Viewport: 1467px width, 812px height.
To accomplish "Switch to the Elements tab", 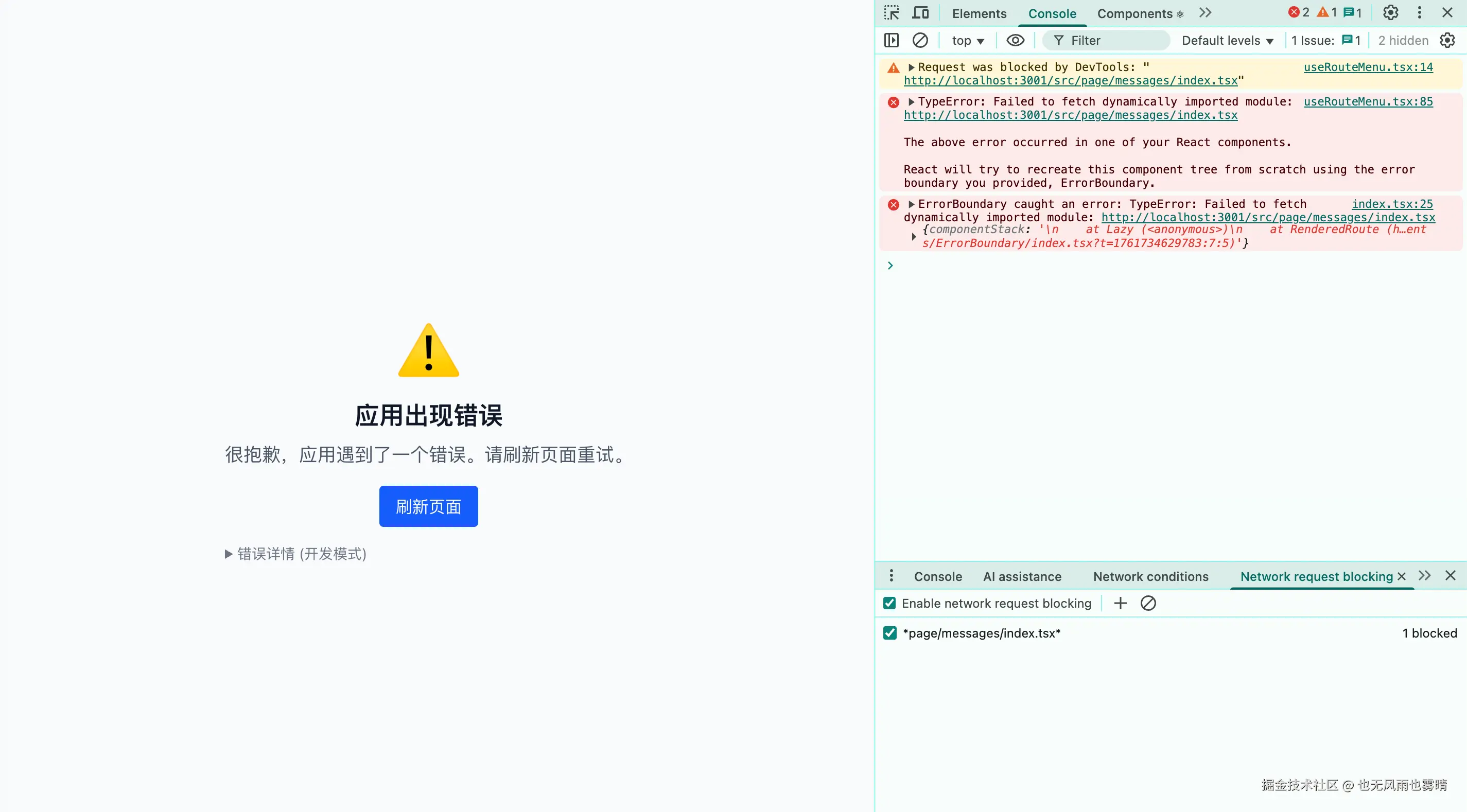I will point(979,12).
